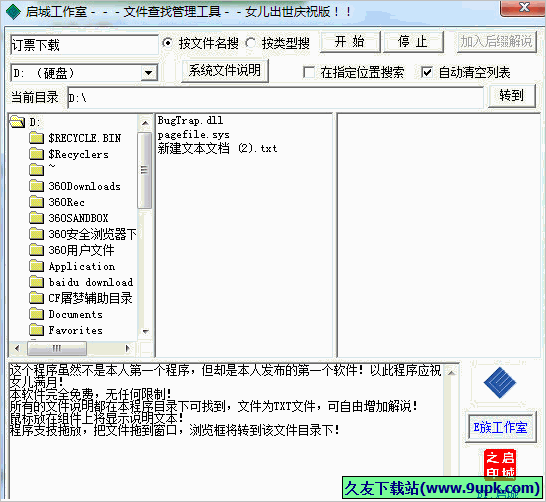Select 新建文本文档 (2).txt in file list
Viewport: 546px width, 502px height.
(218, 149)
